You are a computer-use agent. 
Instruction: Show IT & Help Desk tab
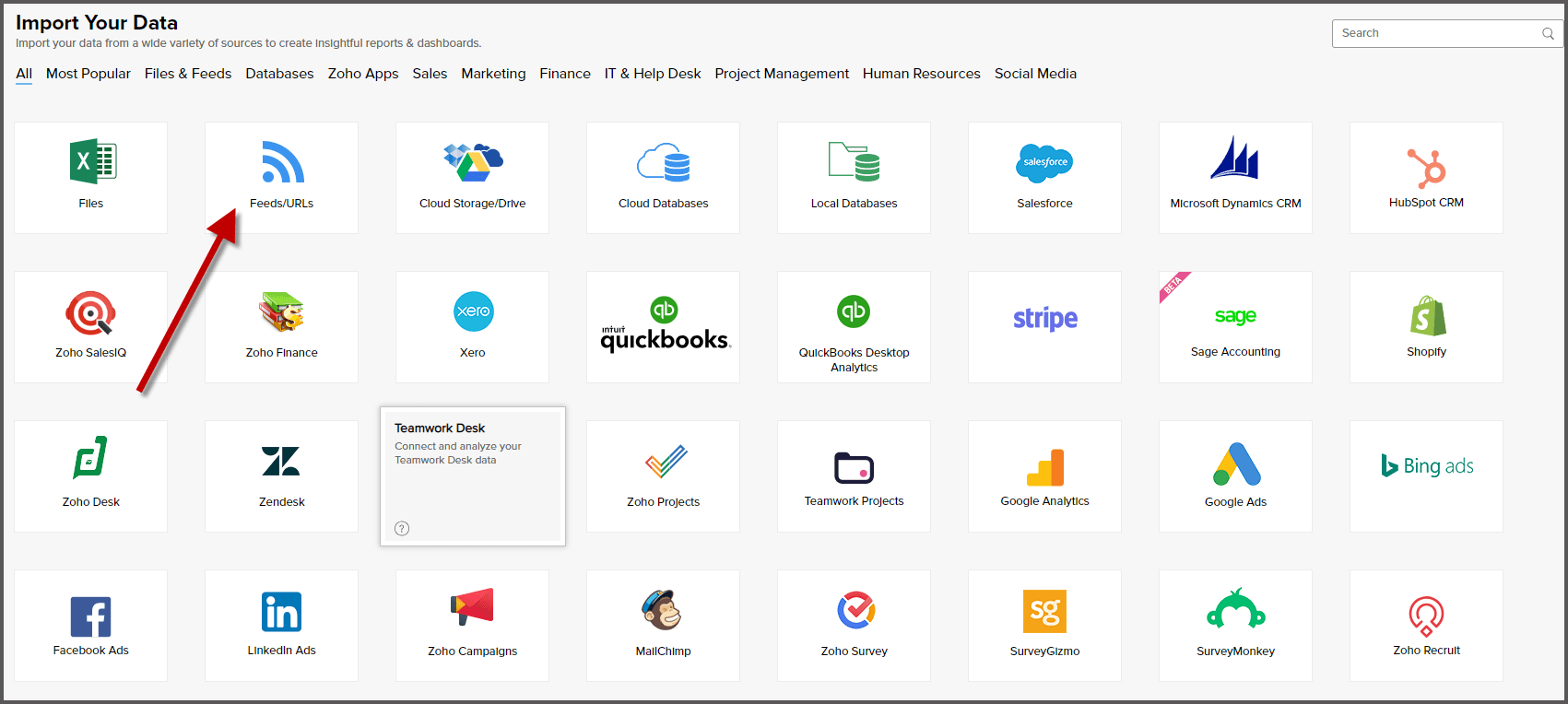[653, 74]
